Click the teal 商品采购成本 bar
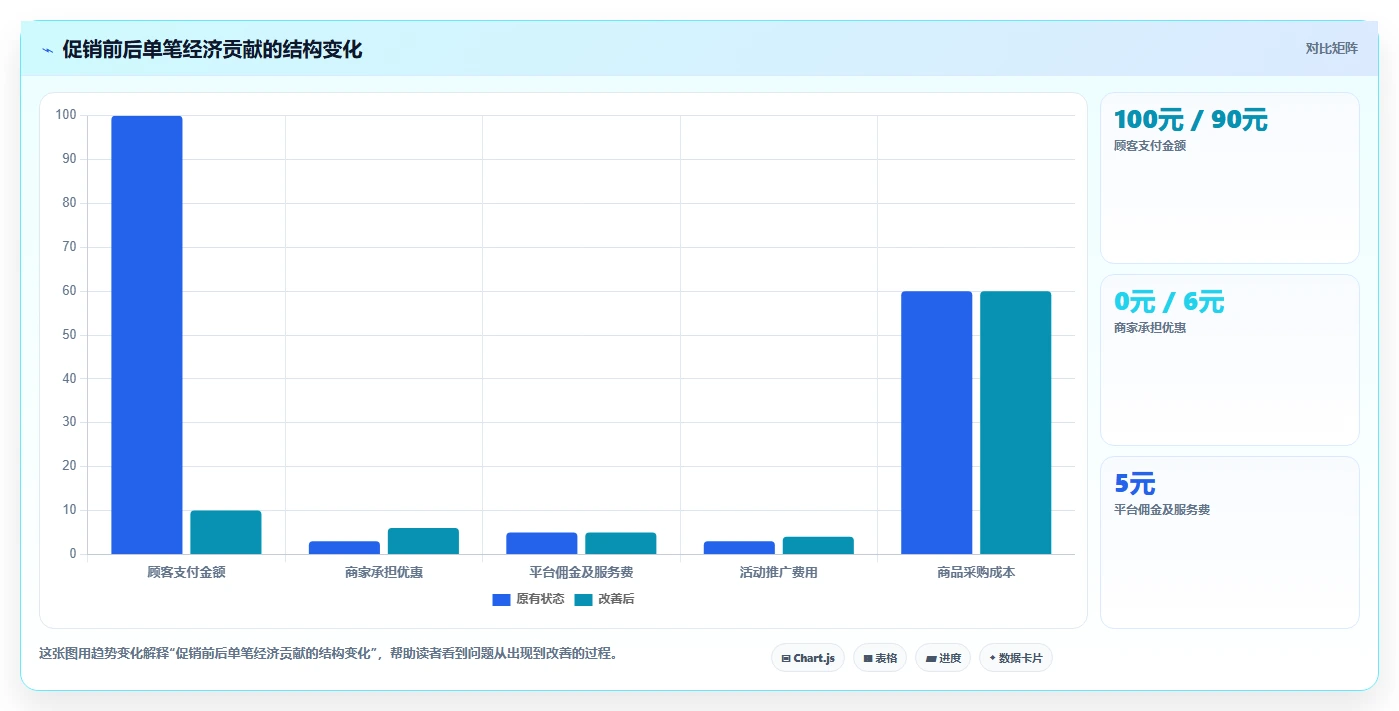Image resolution: width=1399 pixels, height=711 pixels. click(x=1016, y=423)
